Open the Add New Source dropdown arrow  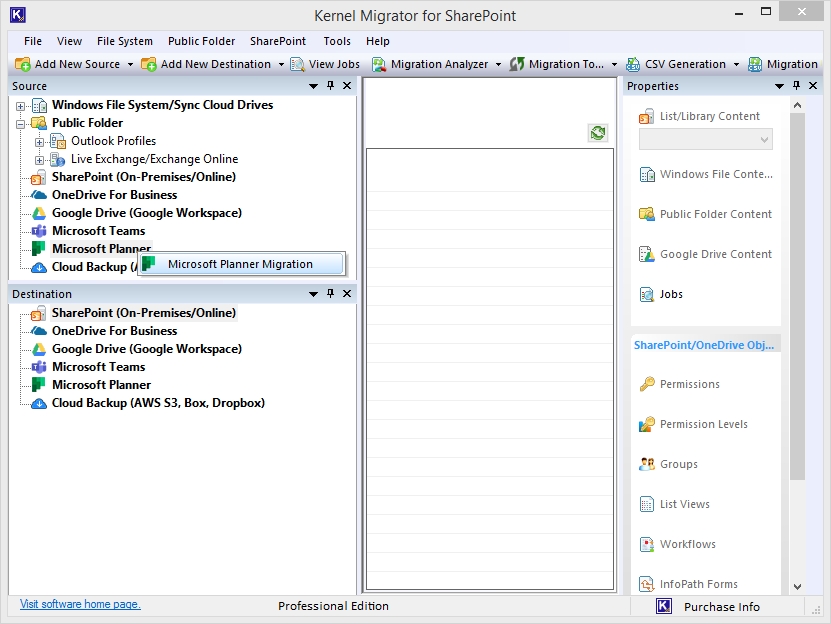pyautogui.click(x=130, y=65)
